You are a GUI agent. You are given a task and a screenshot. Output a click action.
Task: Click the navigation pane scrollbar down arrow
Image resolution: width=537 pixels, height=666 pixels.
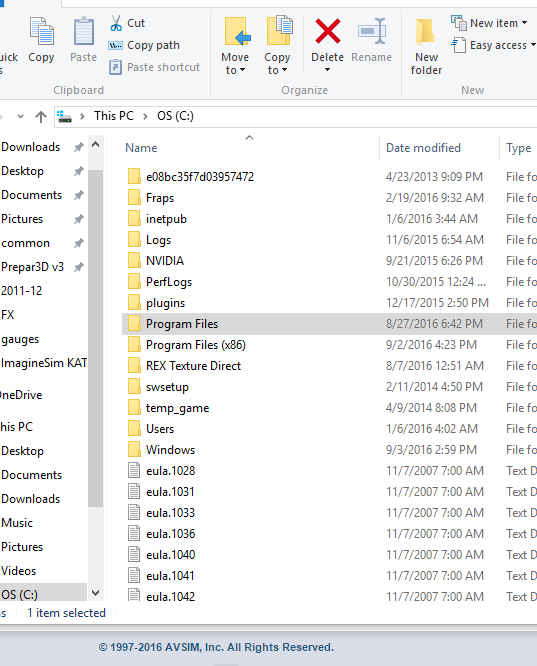point(96,593)
